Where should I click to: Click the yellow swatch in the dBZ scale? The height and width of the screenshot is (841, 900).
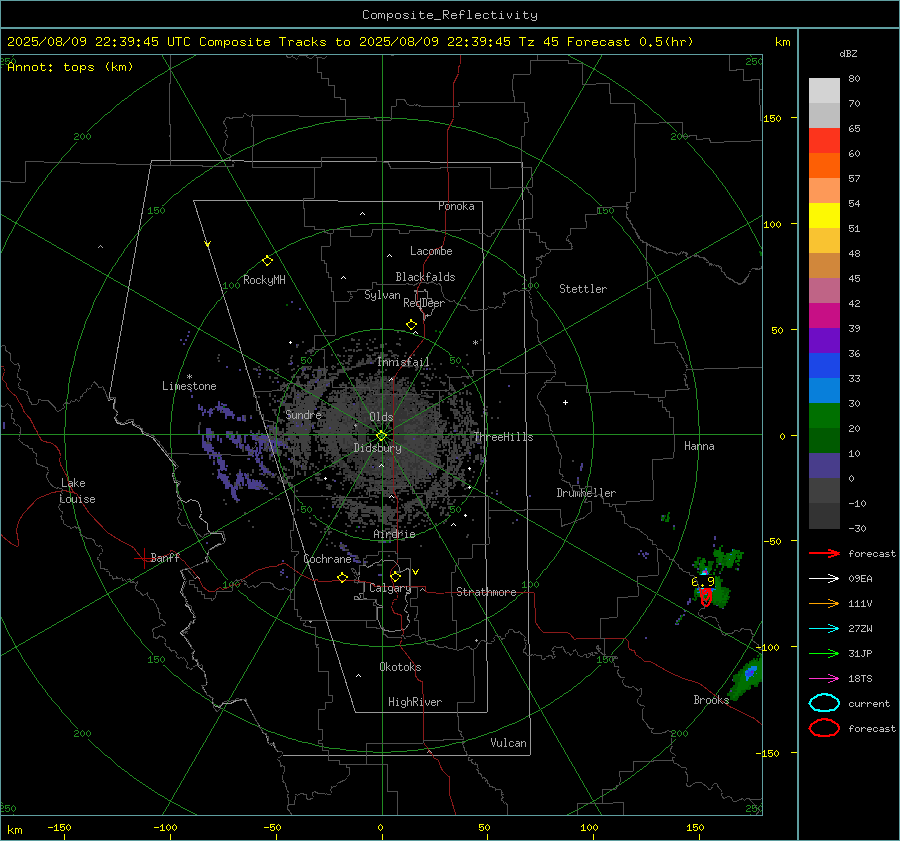click(x=824, y=215)
